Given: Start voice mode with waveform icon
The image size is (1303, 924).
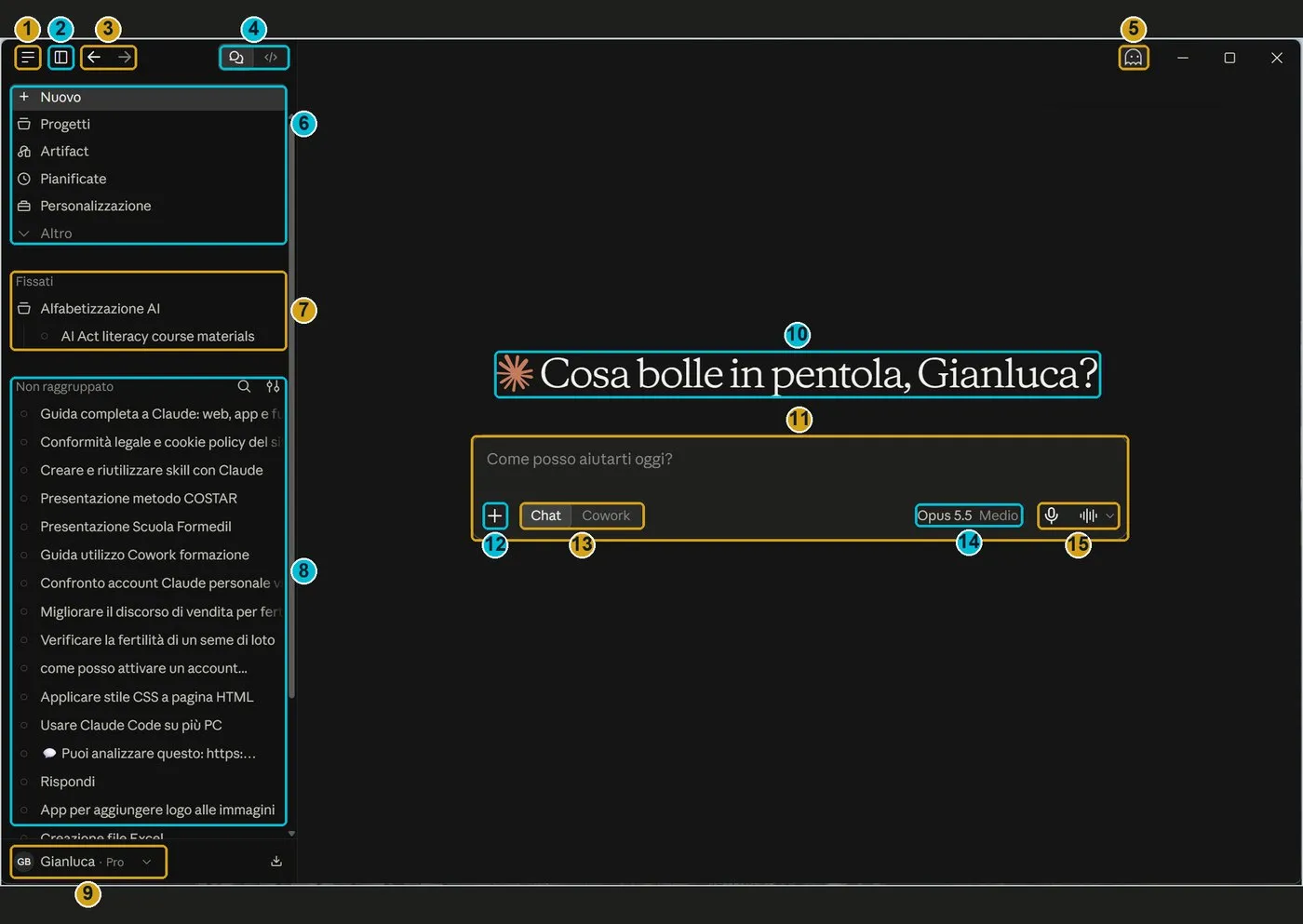Looking at the screenshot, I should (x=1088, y=516).
